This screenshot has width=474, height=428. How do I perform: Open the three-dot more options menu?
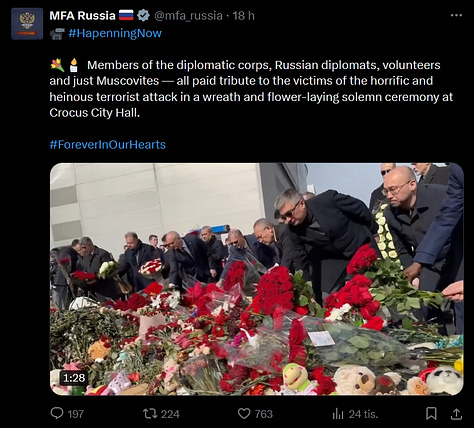click(x=456, y=15)
